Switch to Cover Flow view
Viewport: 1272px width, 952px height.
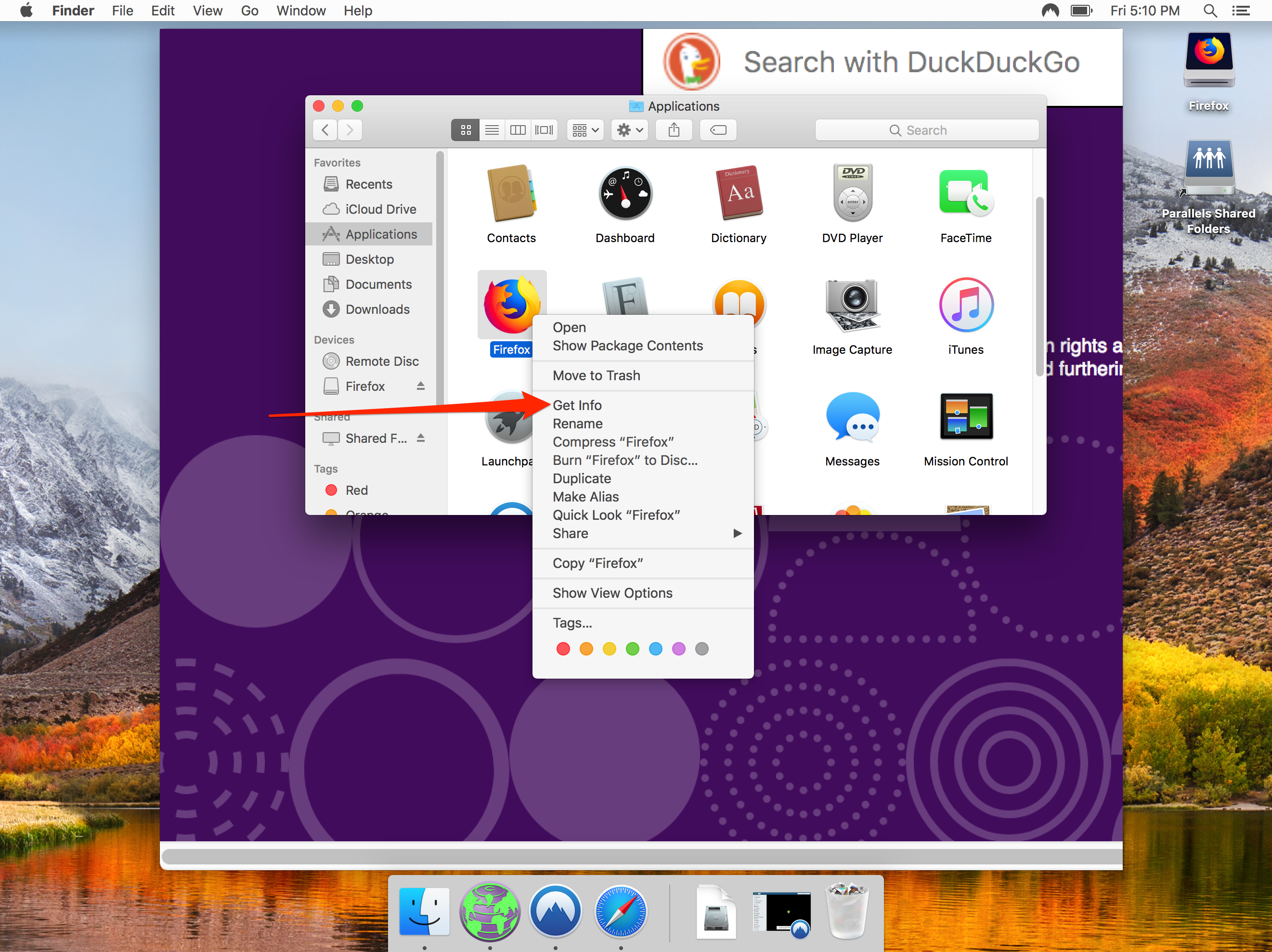point(544,130)
